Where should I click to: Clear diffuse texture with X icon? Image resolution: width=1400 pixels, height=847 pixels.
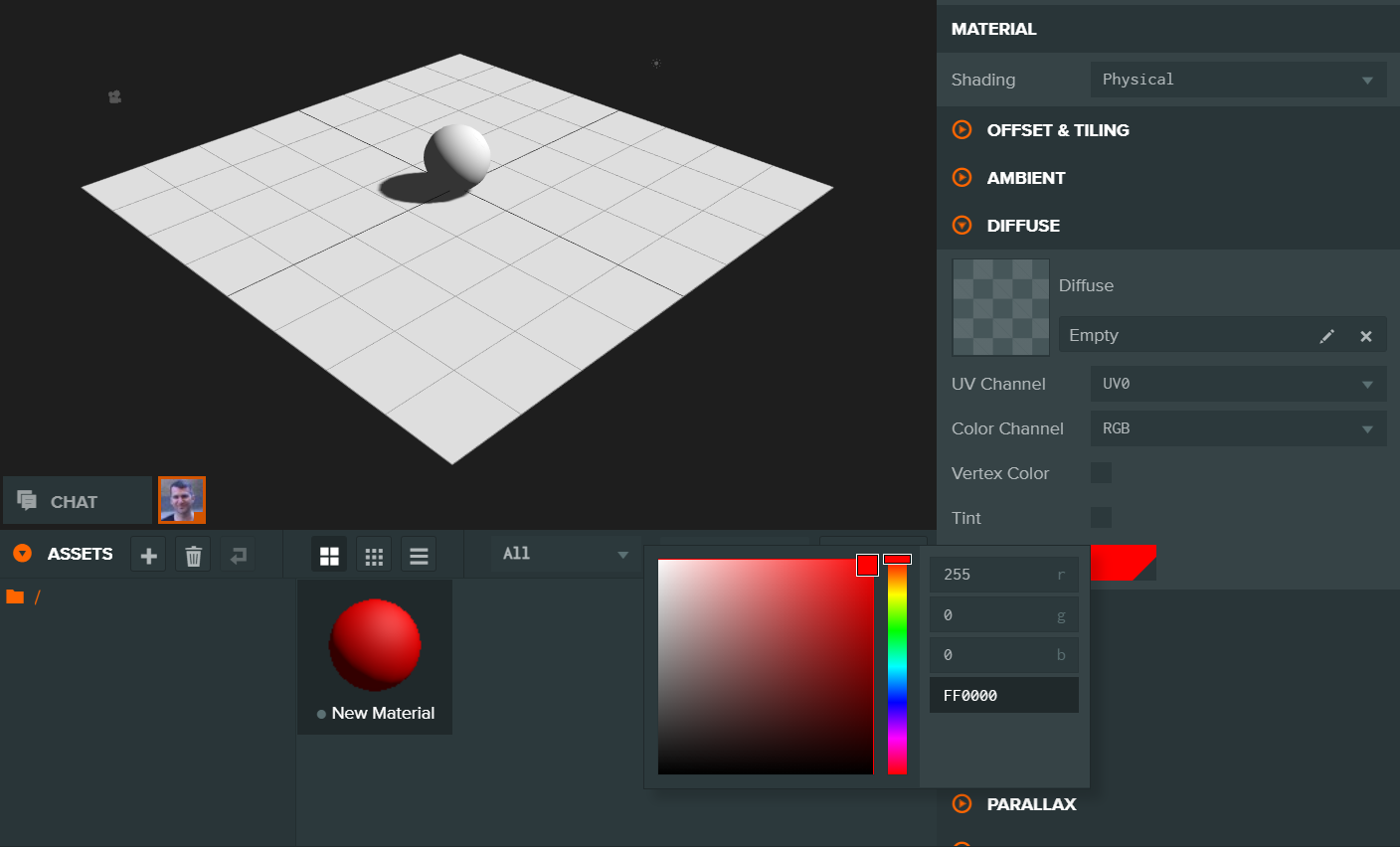[1366, 336]
